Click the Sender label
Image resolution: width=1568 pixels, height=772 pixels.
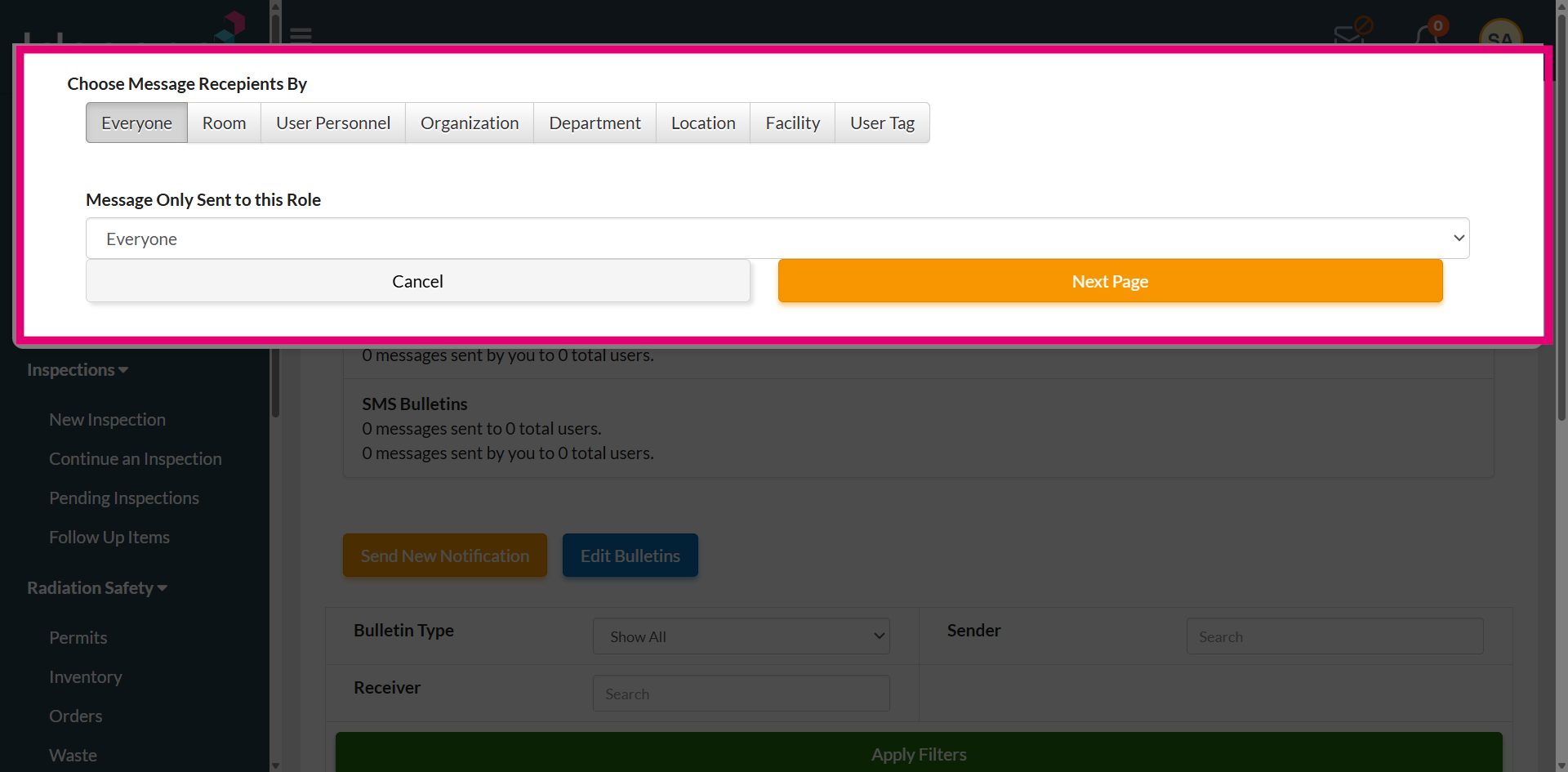[973, 631]
